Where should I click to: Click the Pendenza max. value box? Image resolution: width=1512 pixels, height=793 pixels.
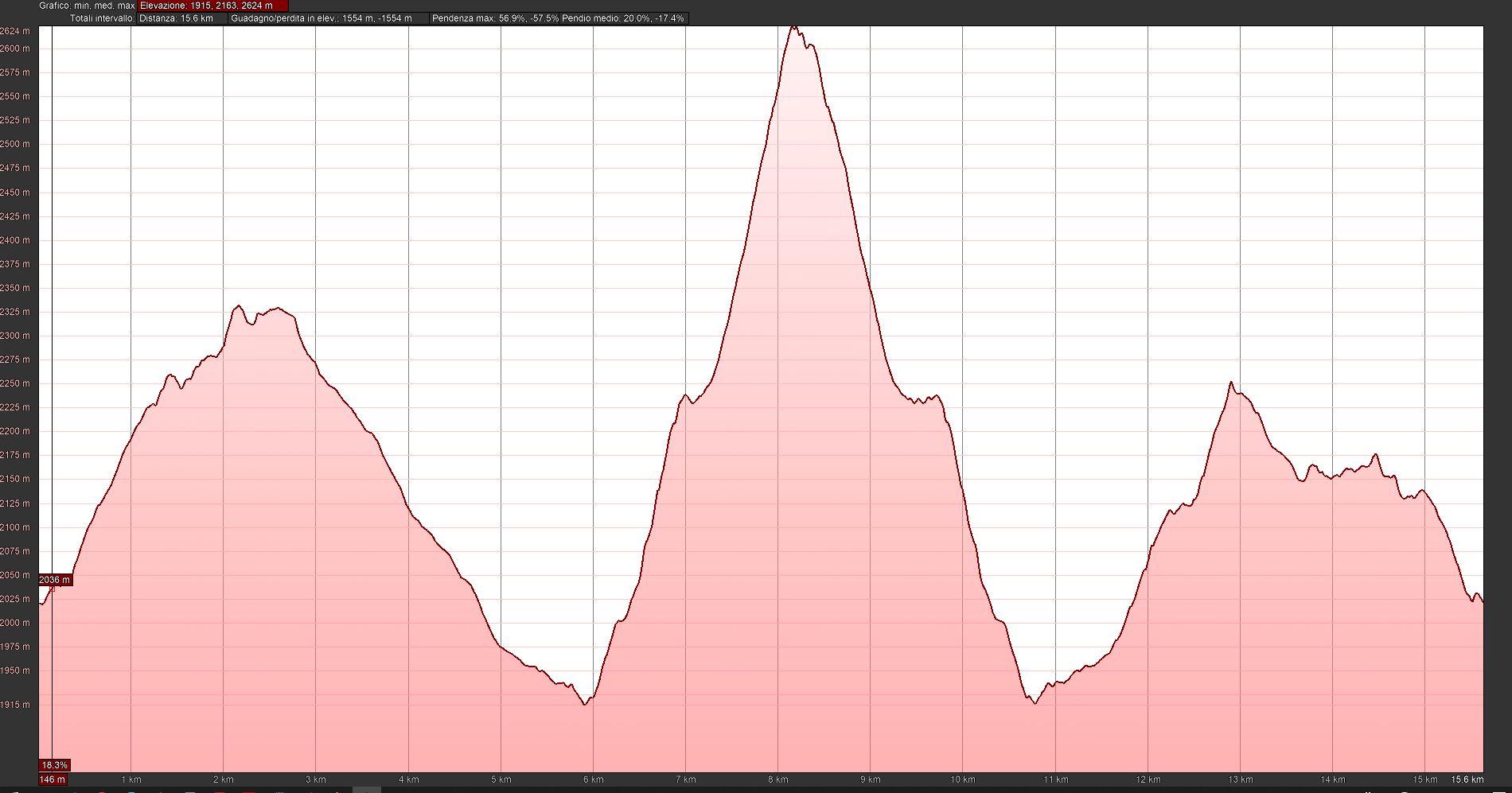(495, 18)
